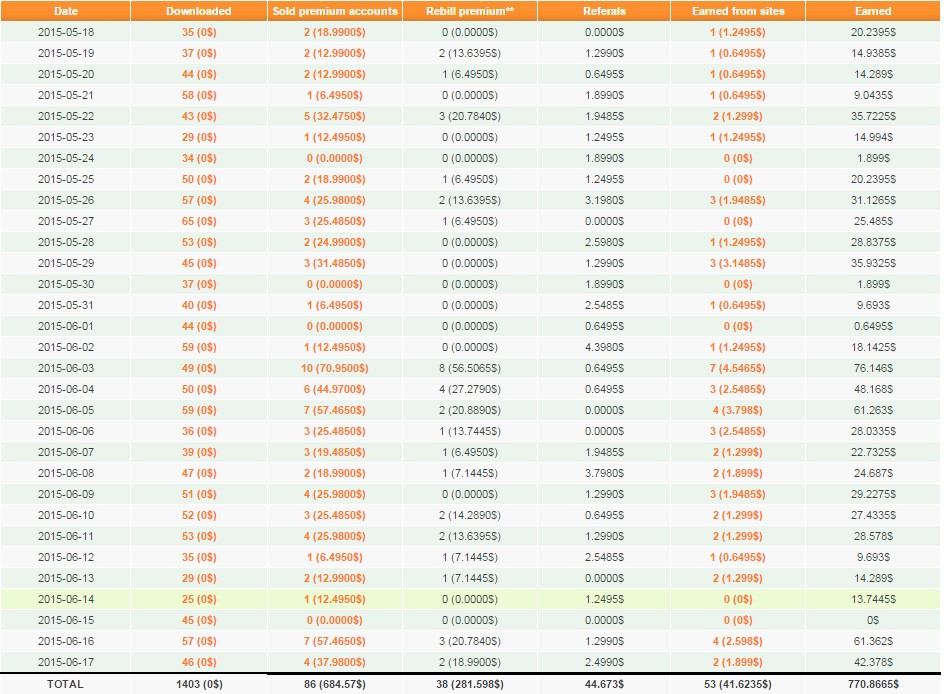Image resolution: width=944 pixels, height=694 pixels.
Task: Select the Rebill premium** column header
Action: (x=470, y=11)
